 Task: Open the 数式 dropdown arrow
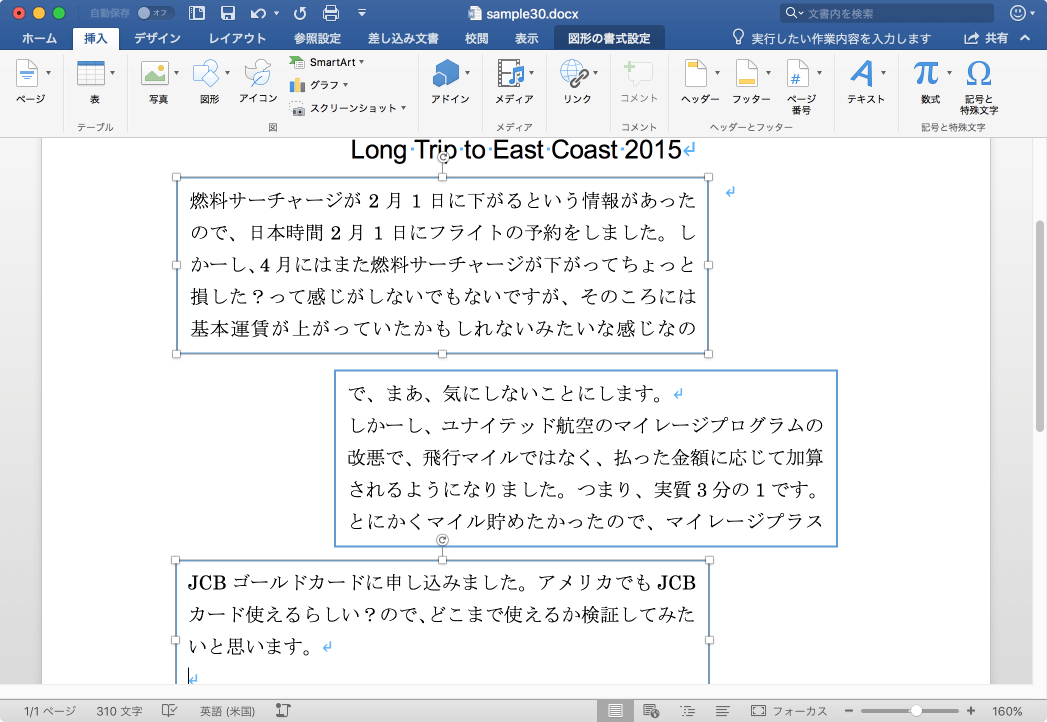tap(949, 72)
